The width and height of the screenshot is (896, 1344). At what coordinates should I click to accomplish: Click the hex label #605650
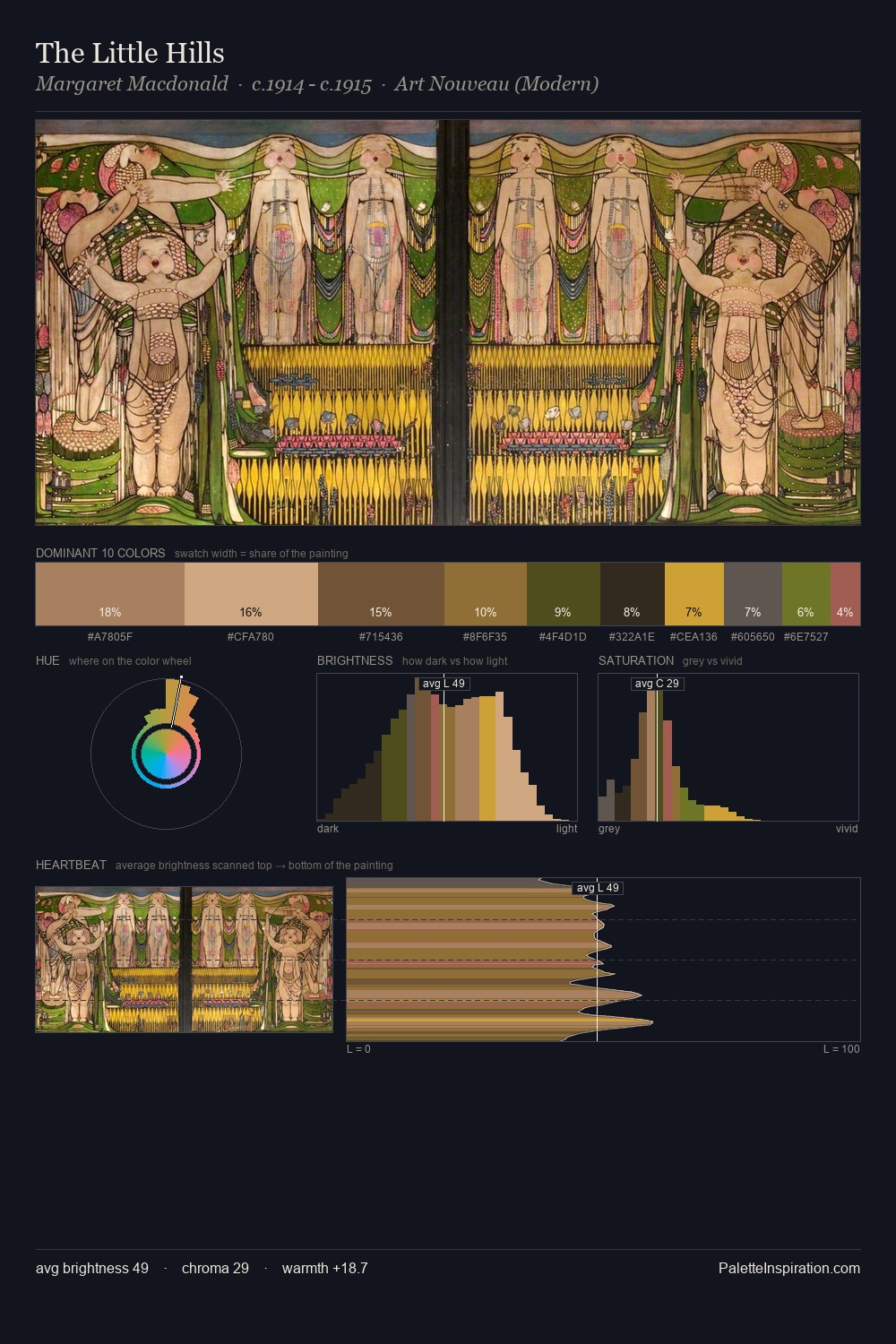coord(753,637)
